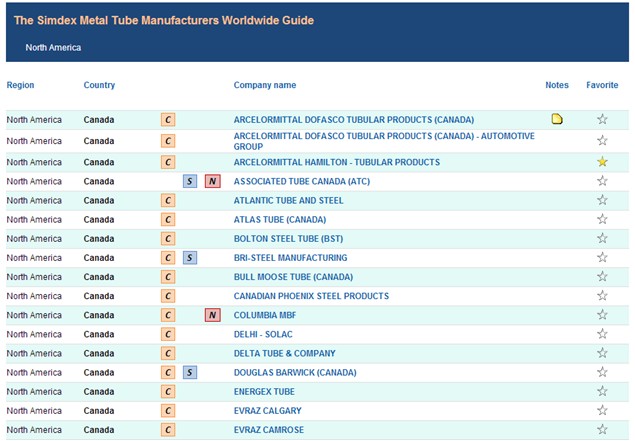The height and width of the screenshot is (441, 635).
Task: Star the Evraz Camrose row as favorite
Action: click(602, 429)
